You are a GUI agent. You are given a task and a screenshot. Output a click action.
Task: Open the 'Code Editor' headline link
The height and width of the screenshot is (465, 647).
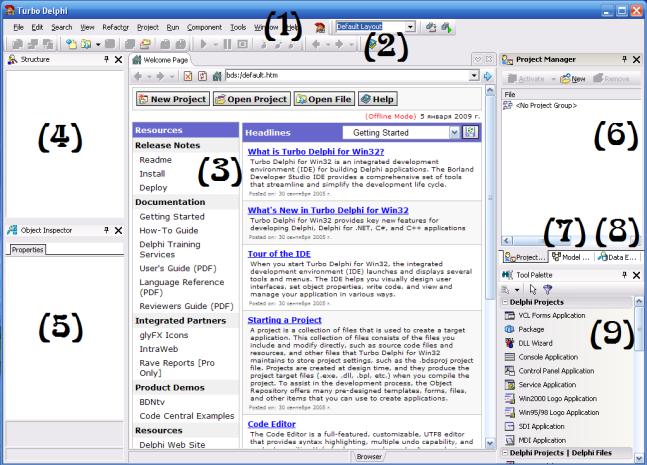(272, 424)
